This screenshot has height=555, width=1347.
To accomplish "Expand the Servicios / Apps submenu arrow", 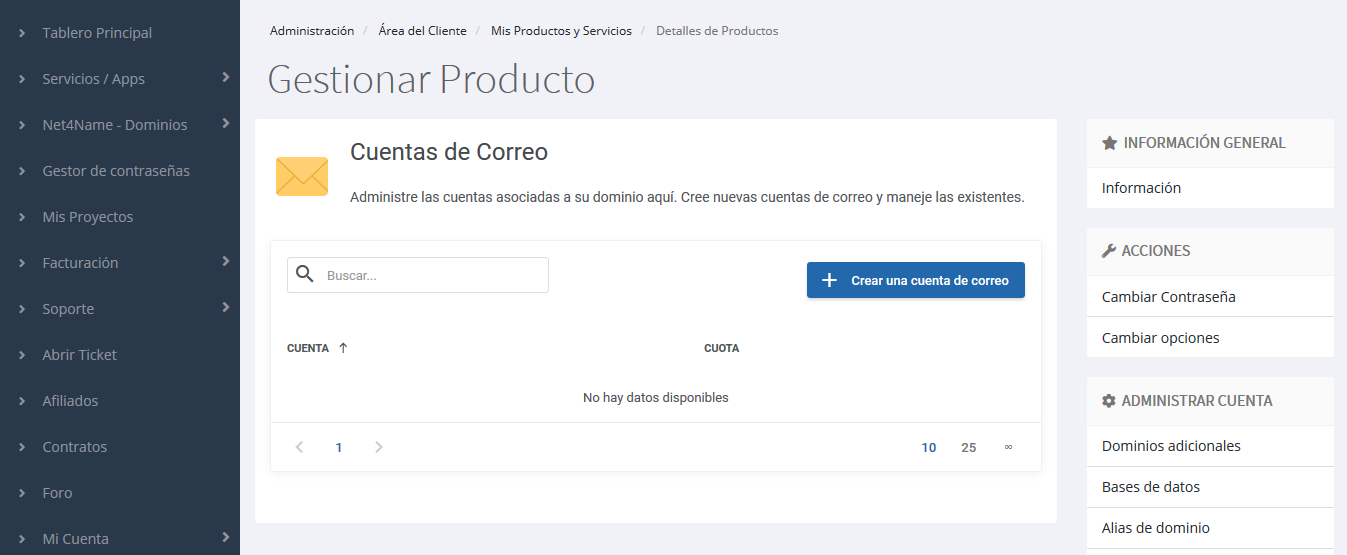I will (226, 77).
